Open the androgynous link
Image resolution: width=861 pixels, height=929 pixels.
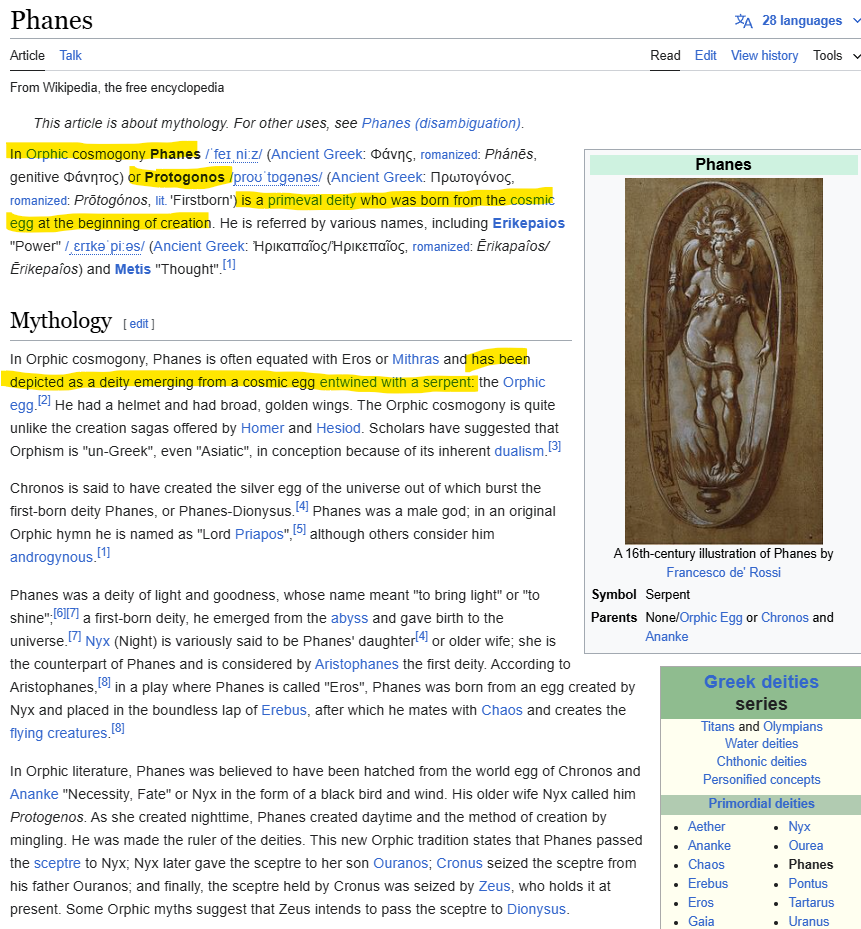[52, 558]
